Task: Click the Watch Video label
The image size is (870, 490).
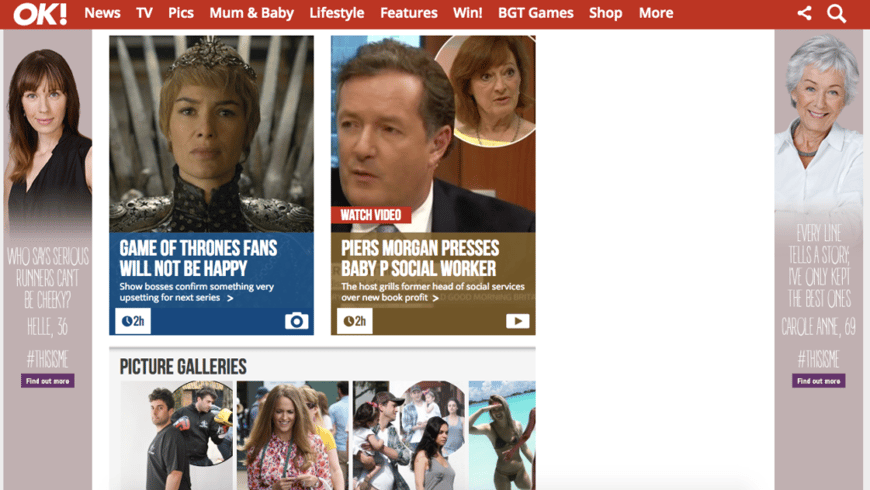Action: pos(371,215)
